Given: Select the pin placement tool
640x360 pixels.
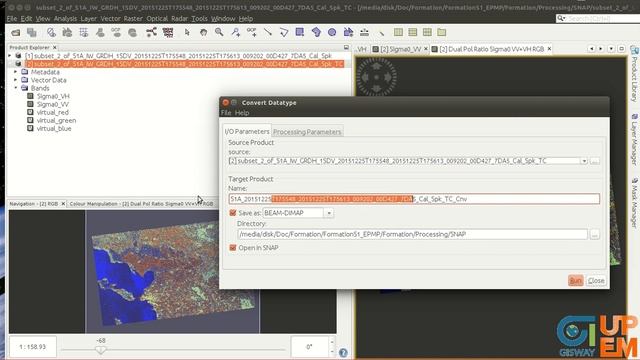Looking at the screenshot, I should point(236,32).
